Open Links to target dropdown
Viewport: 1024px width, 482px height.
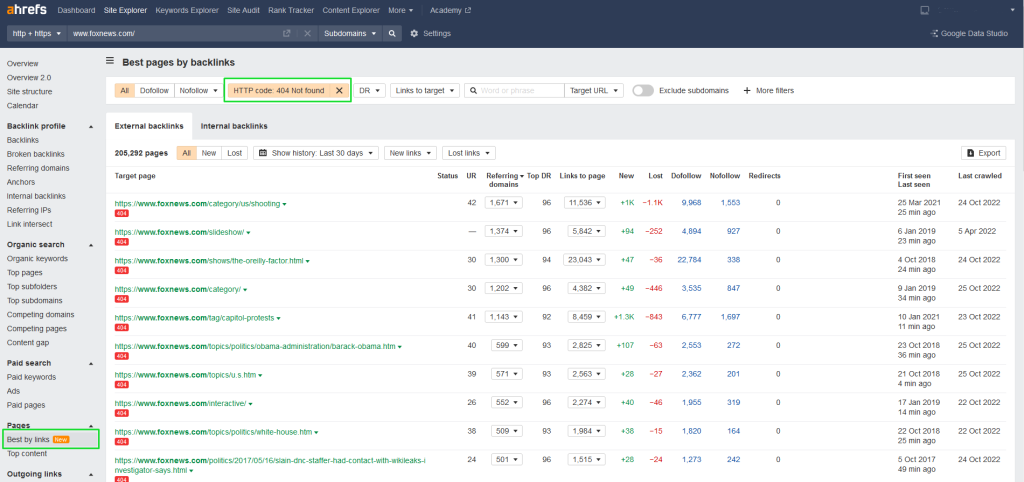[x=425, y=91]
